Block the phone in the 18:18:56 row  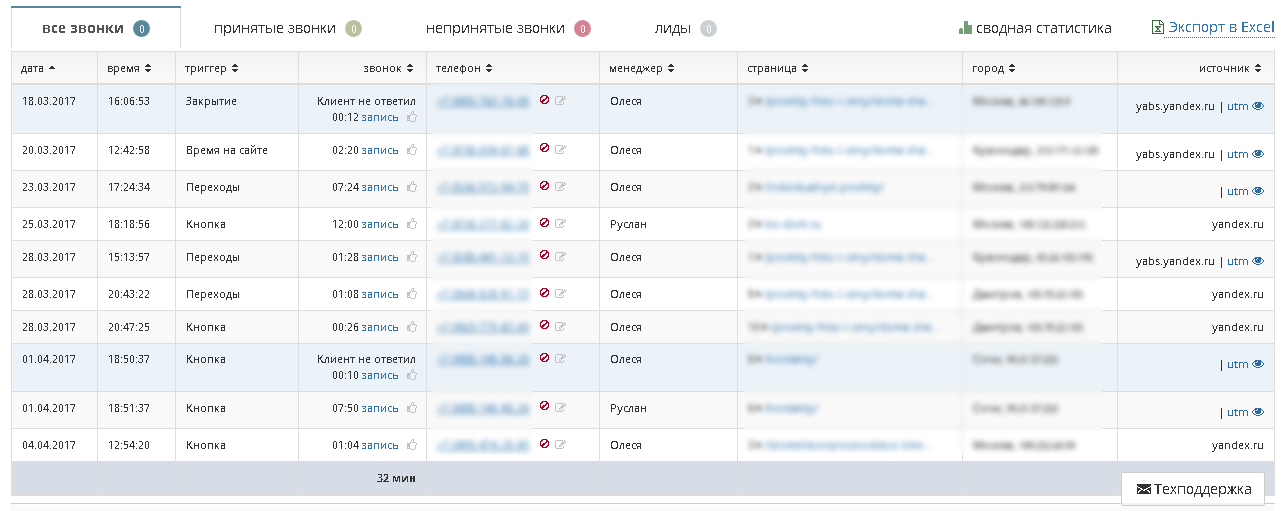pyautogui.click(x=544, y=221)
